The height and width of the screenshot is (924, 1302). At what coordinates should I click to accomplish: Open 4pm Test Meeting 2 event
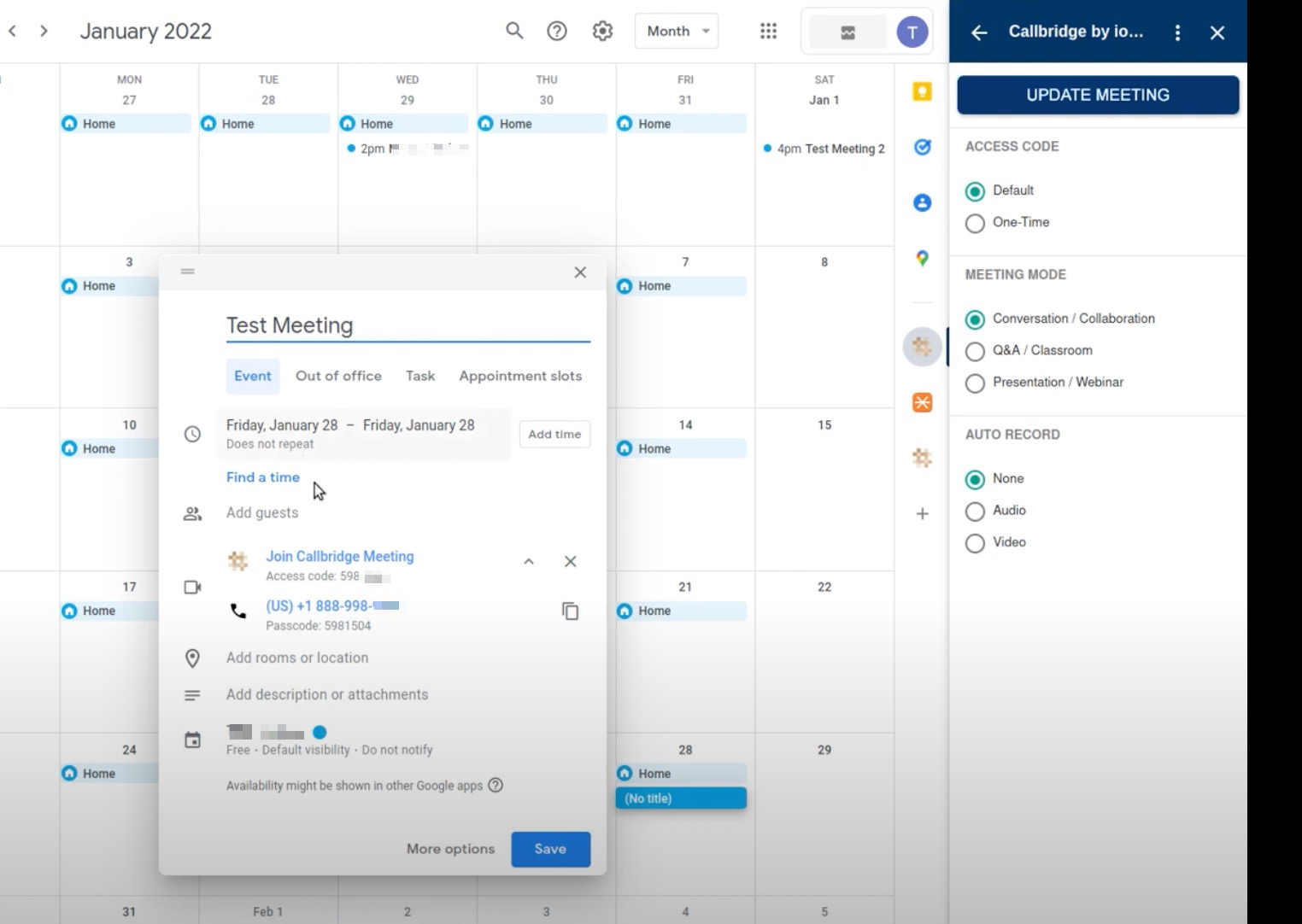[824, 149]
